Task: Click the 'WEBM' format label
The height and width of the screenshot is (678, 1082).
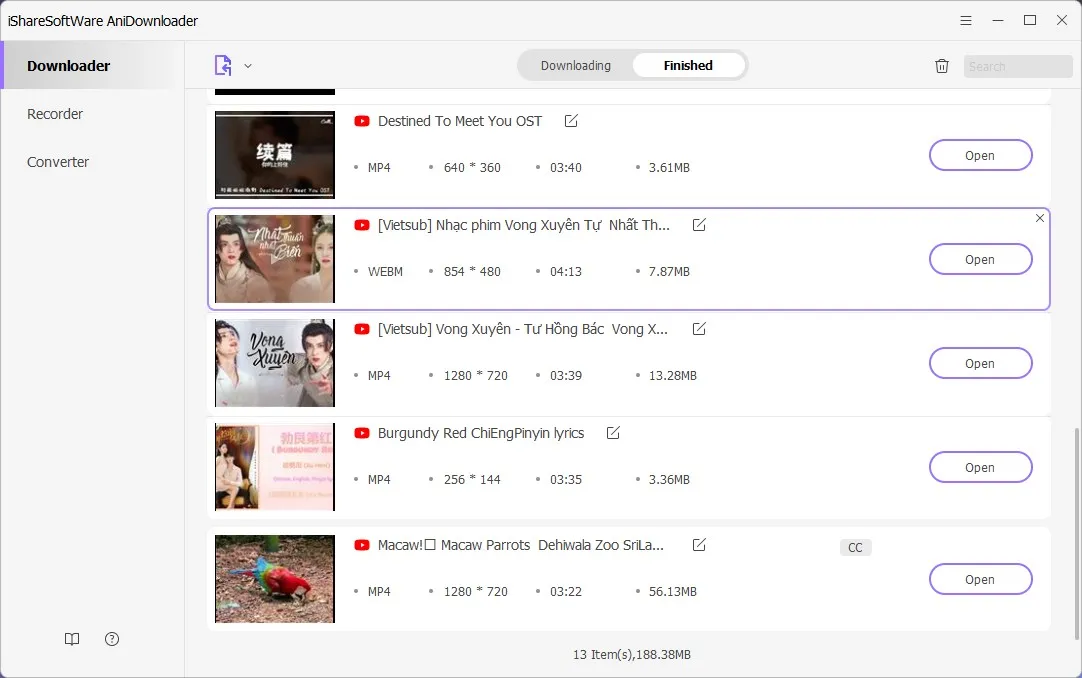Action: [x=385, y=272]
